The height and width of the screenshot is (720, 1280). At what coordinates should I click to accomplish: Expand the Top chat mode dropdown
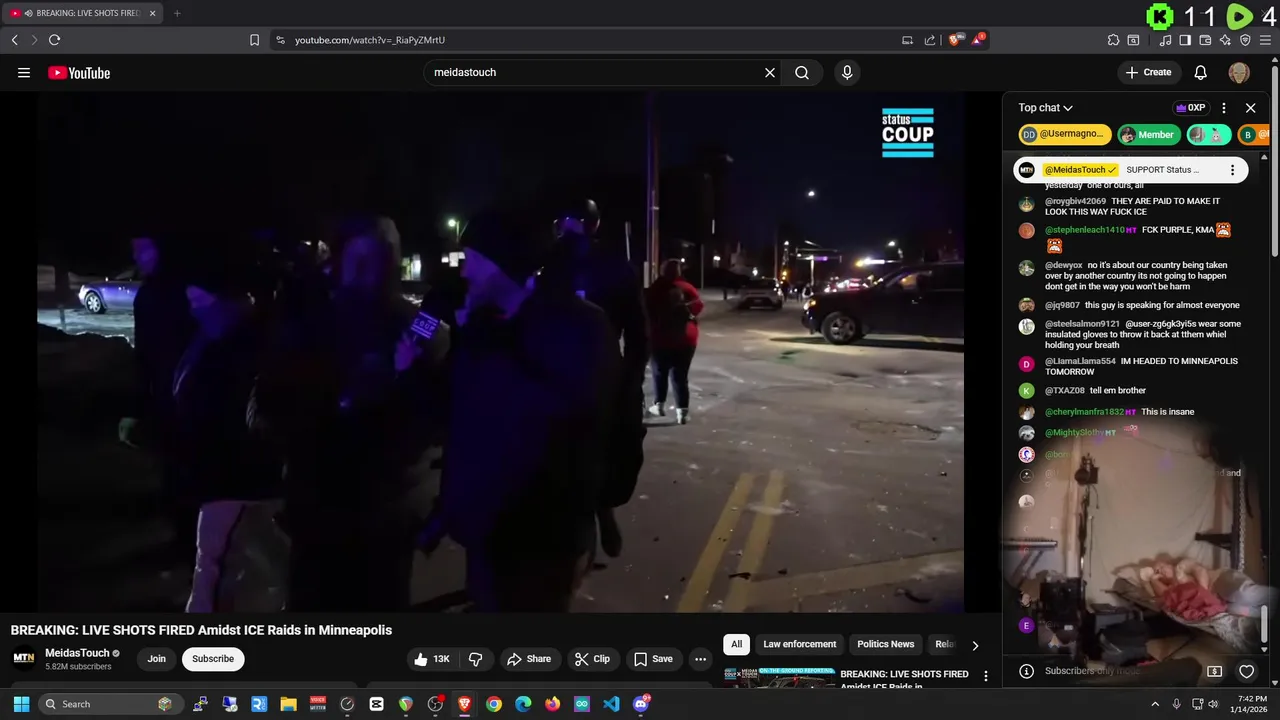(1046, 108)
